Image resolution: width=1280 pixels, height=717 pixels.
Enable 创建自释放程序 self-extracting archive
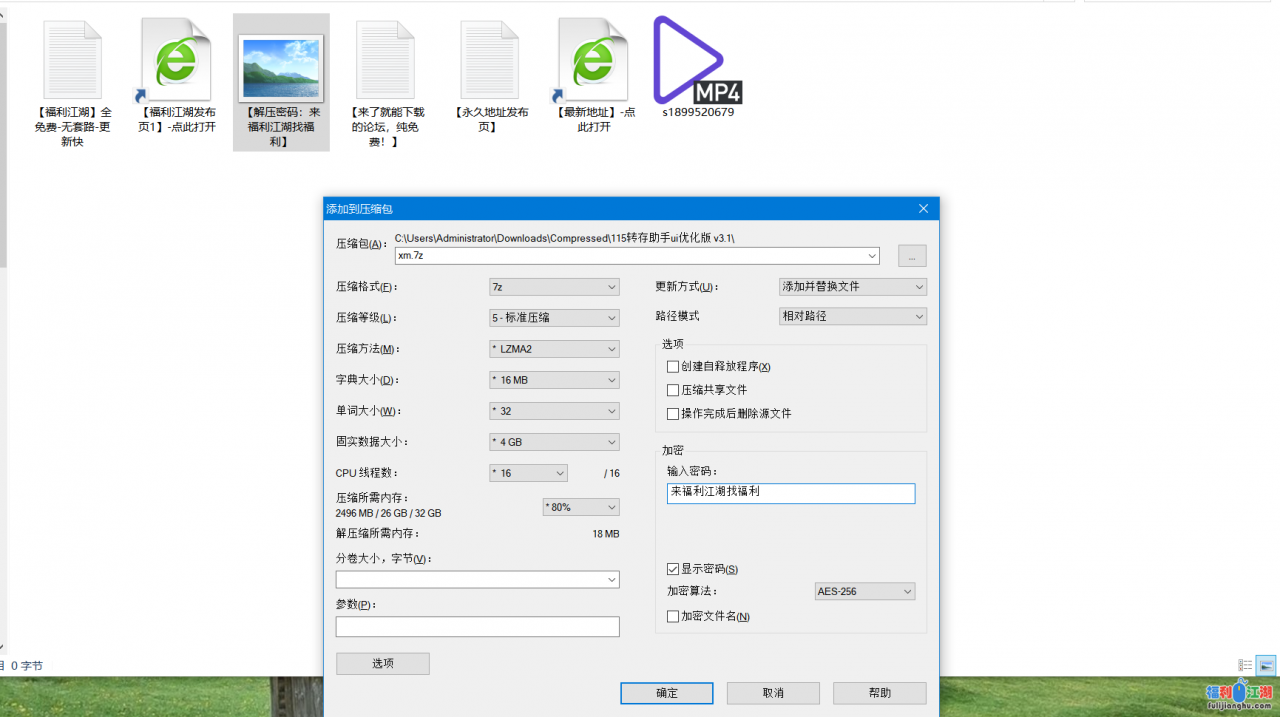coord(674,367)
